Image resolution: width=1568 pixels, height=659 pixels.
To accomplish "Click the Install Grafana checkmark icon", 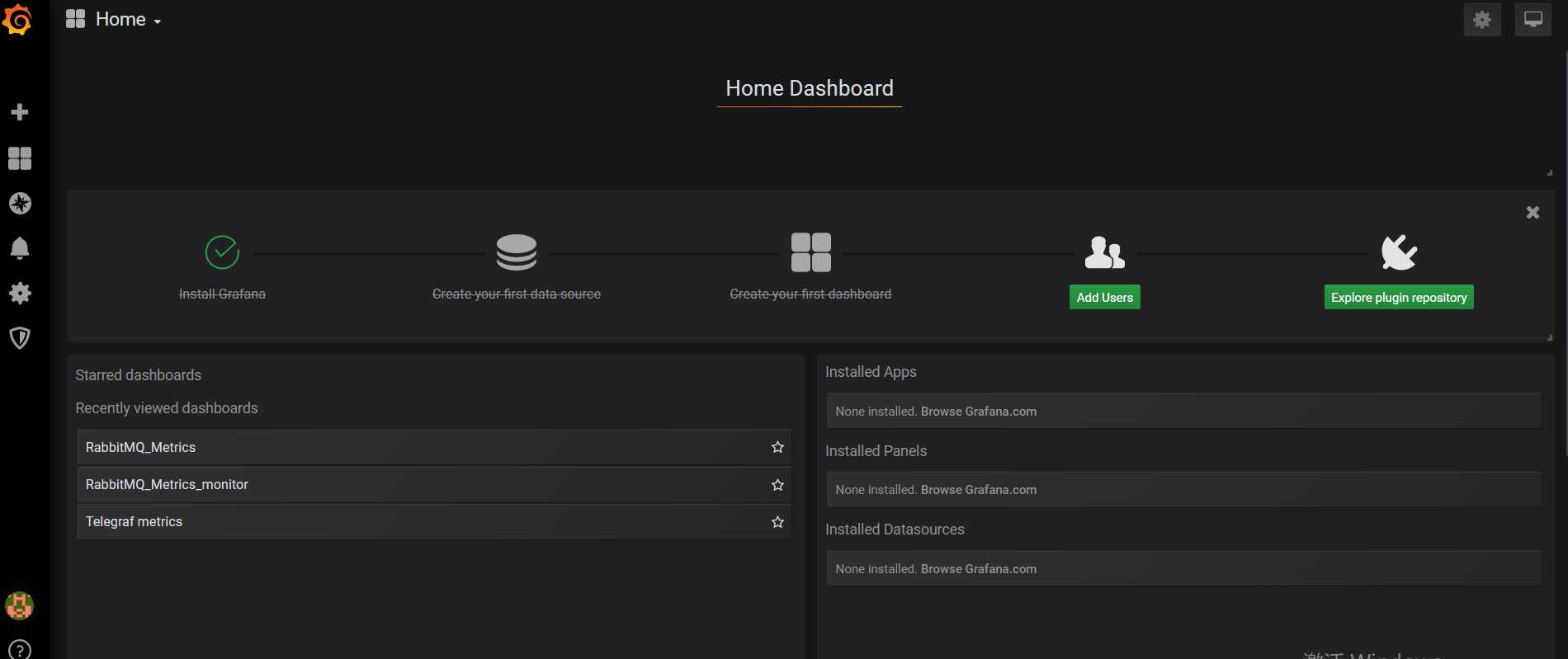I will 222,252.
